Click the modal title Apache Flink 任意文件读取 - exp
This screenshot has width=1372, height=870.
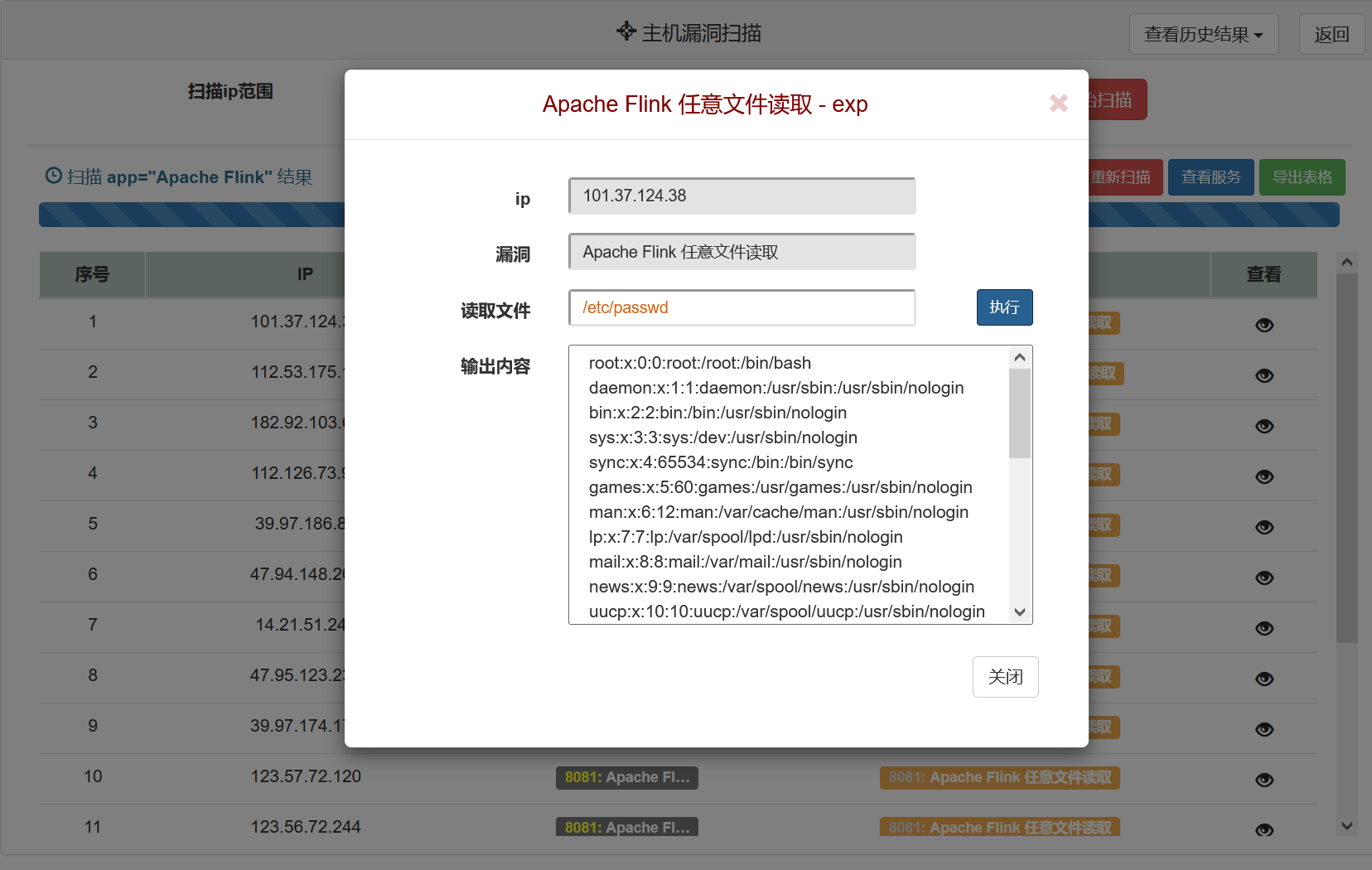pyautogui.click(x=705, y=104)
